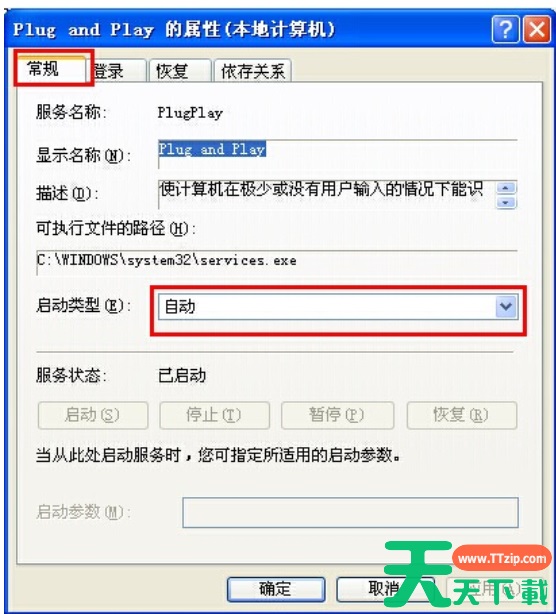Click the description scroll down arrow

[x=505, y=202]
